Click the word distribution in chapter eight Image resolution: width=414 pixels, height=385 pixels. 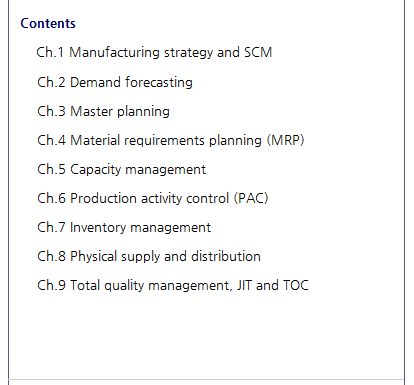[226, 256]
